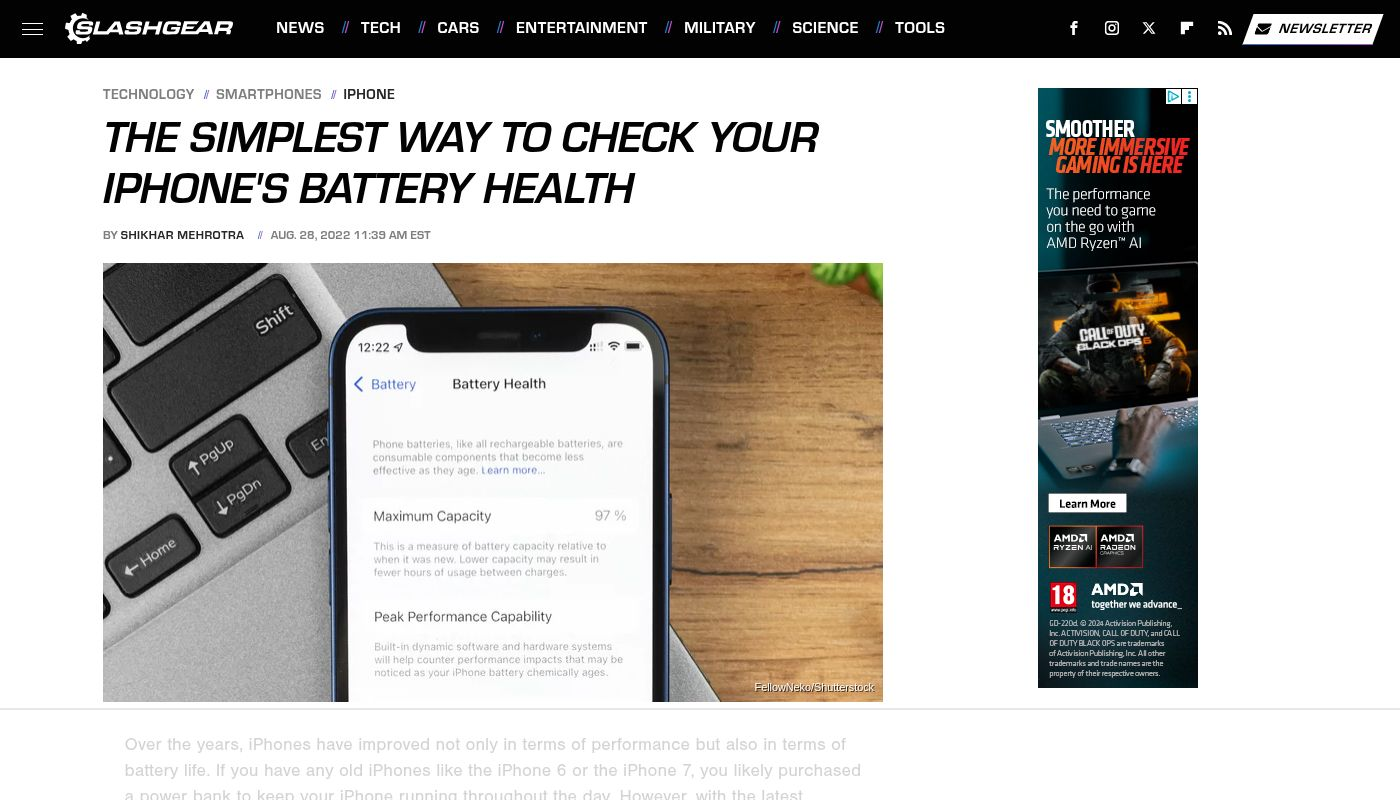The image size is (1400, 800).
Task: Go to the News section
Action: 300,28
